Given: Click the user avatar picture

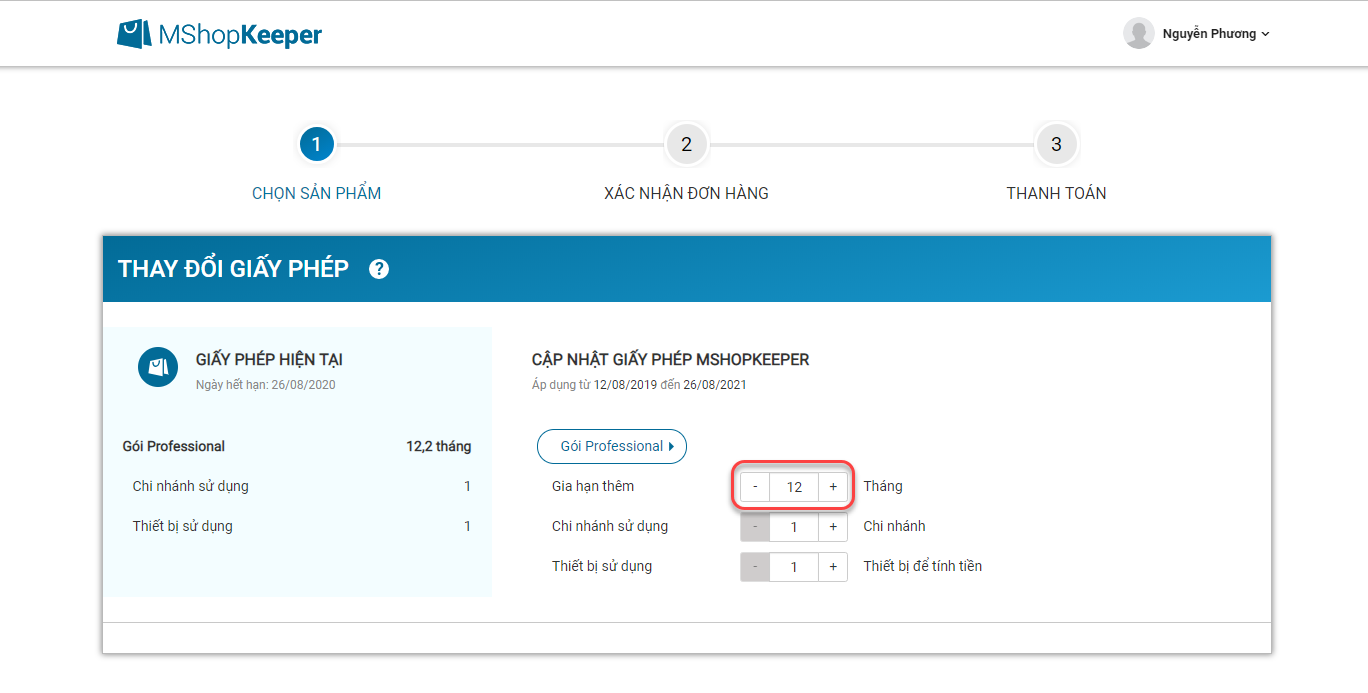Looking at the screenshot, I should pos(1139,33).
